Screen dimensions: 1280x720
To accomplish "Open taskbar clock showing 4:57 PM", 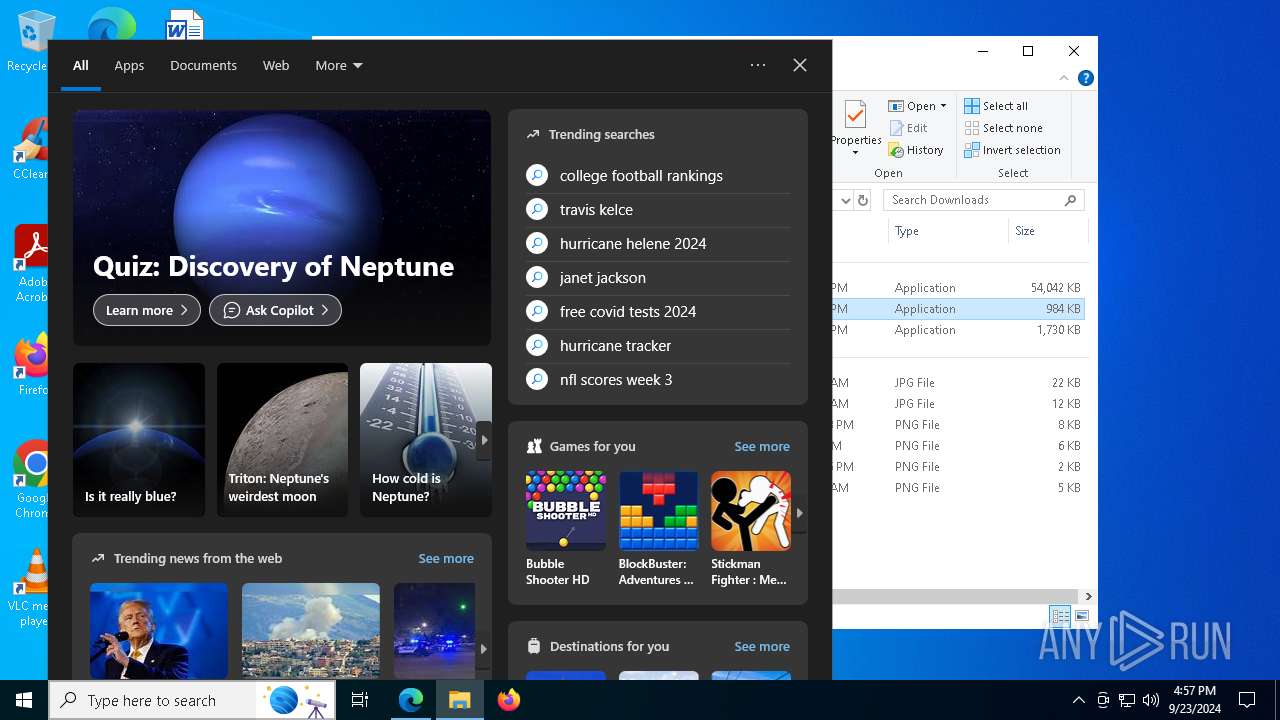I will click(1194, 700).
